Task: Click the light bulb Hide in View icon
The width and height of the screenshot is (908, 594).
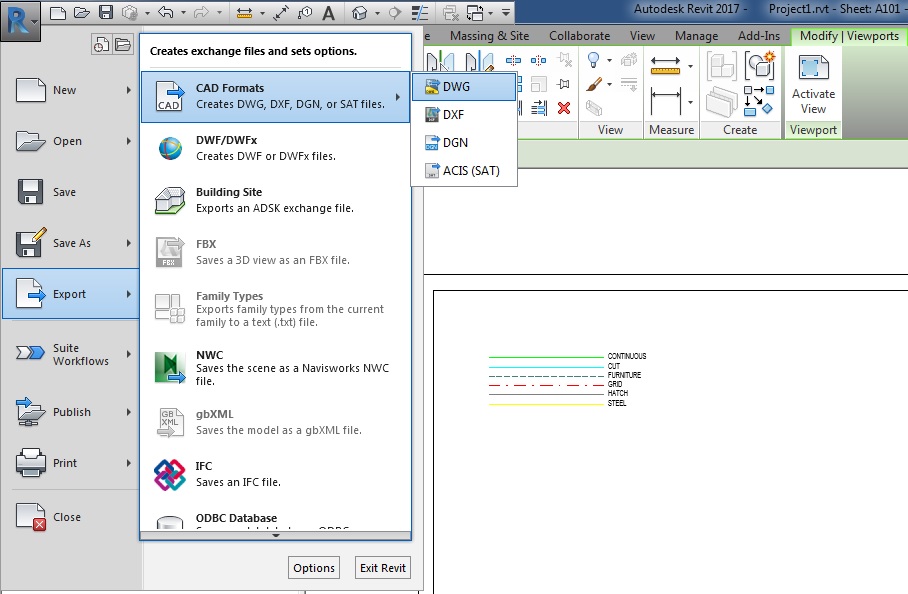Action: click(x=594, y=60)
